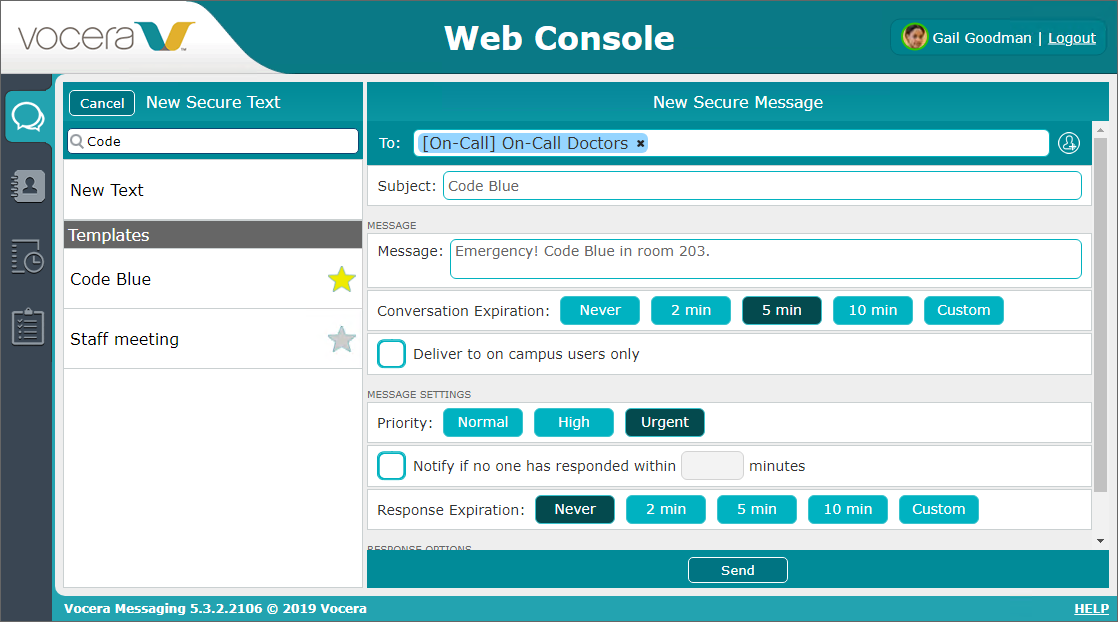Open the clipboard checklist sidebar icon
The height and width of the screenshot is (622, 1118).
pos(28,327)
